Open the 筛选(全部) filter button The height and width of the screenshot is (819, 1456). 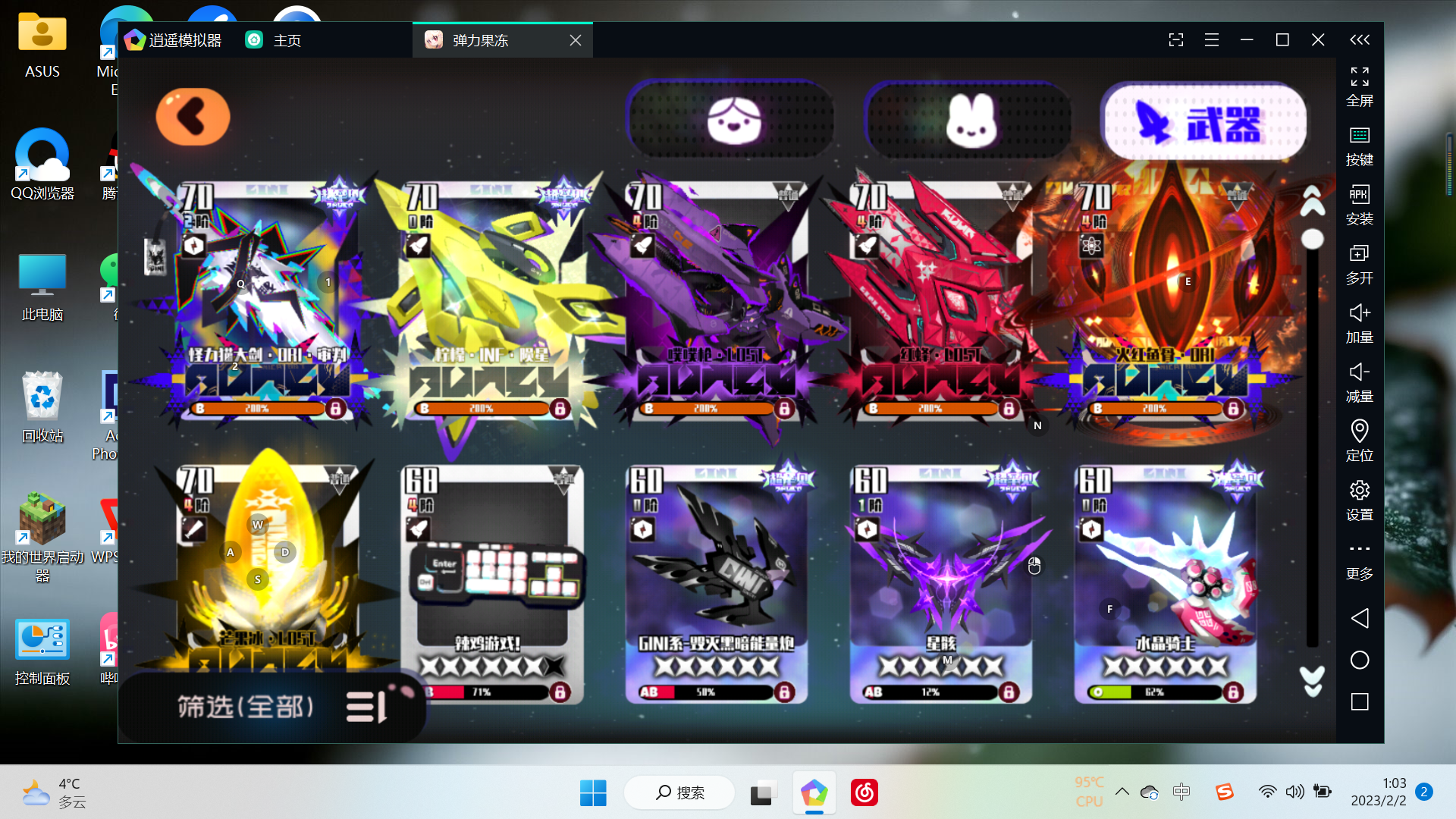(271, 706)
